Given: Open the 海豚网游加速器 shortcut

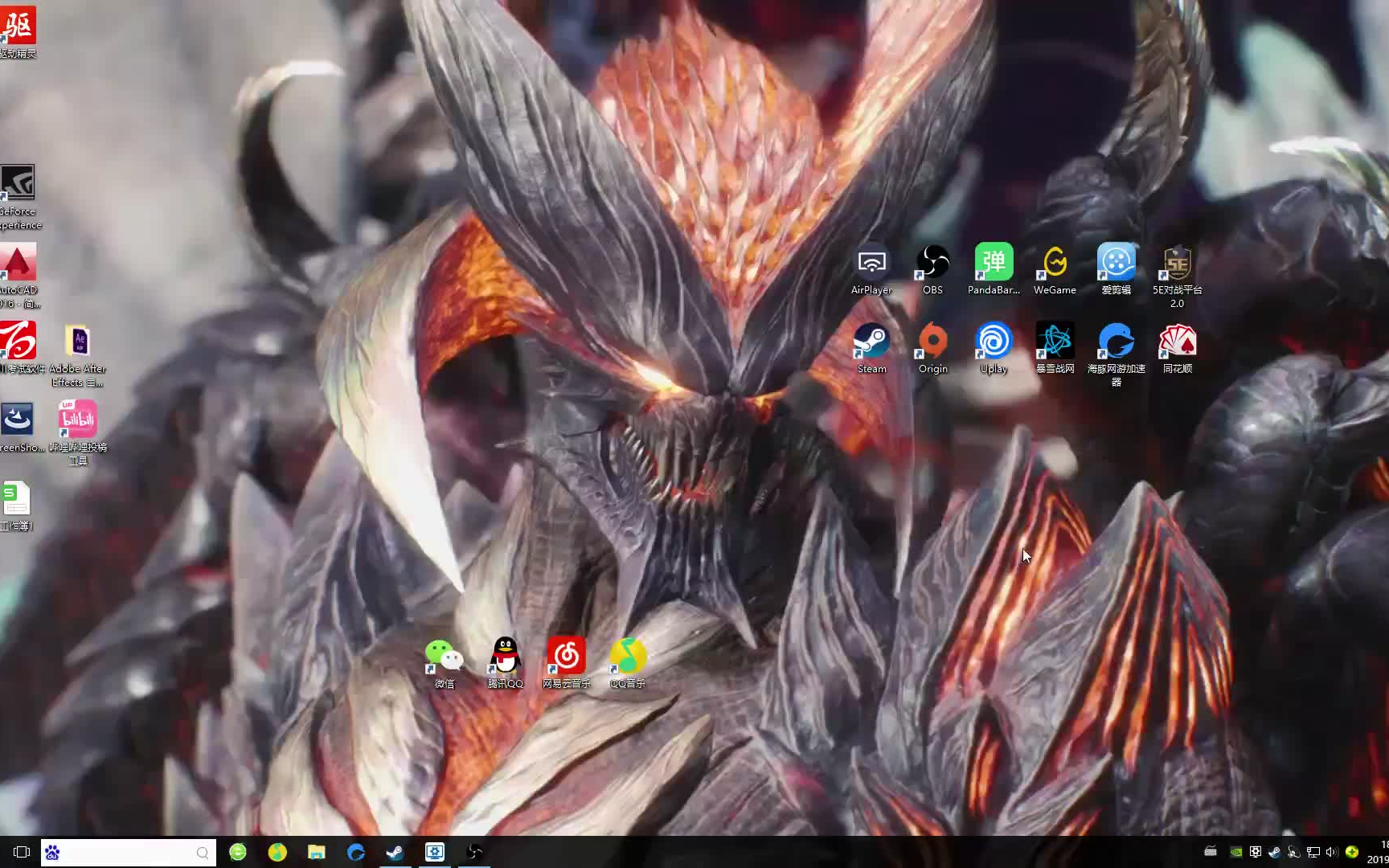Looking at the screenshot, I should pos(1116,354).
